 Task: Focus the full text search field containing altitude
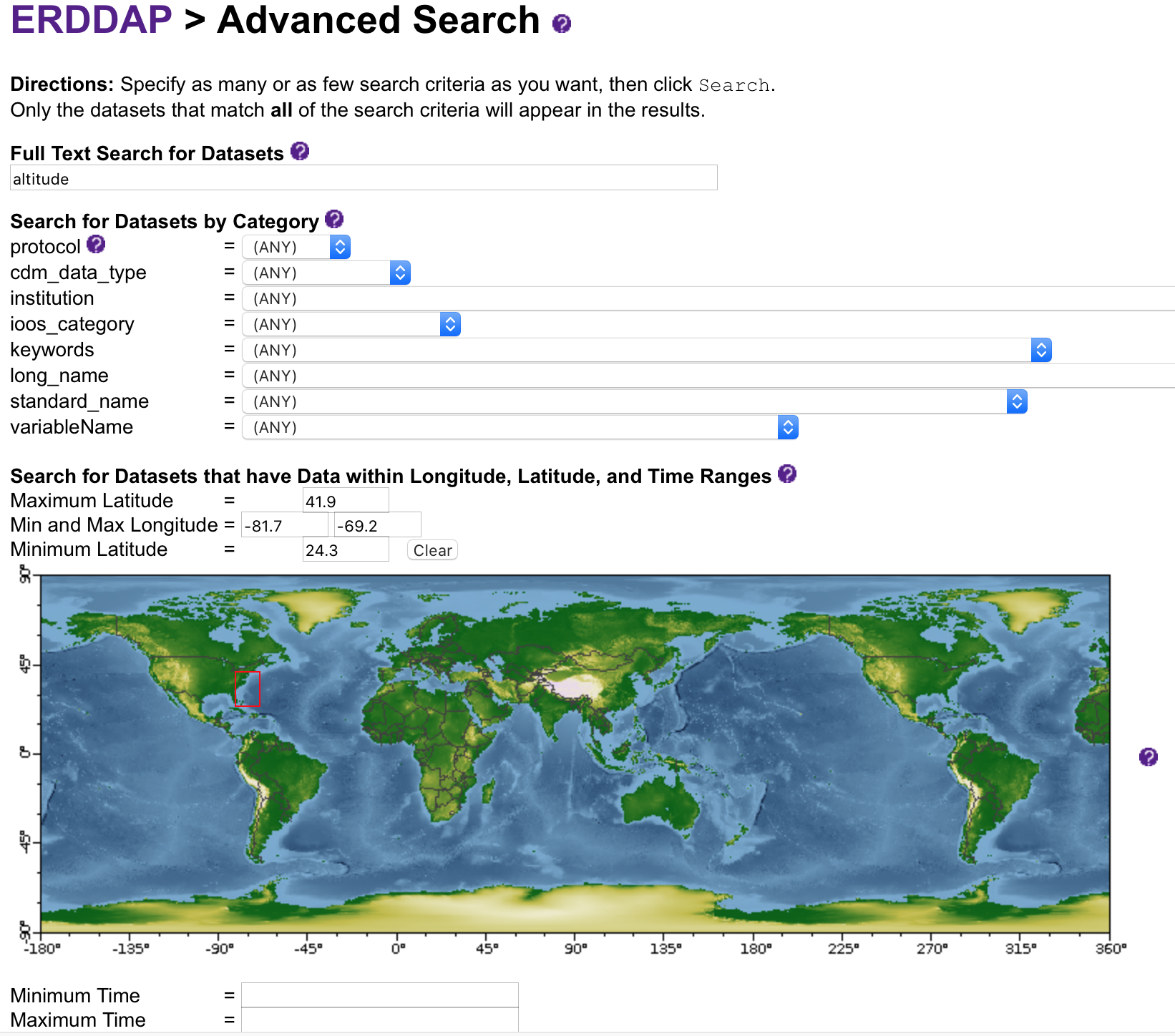364,178
